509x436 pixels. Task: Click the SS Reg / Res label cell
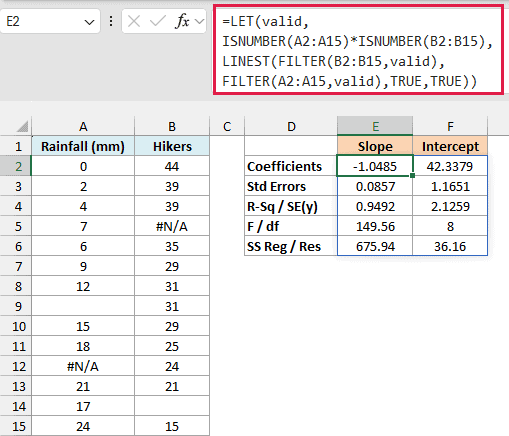(291, 246)
